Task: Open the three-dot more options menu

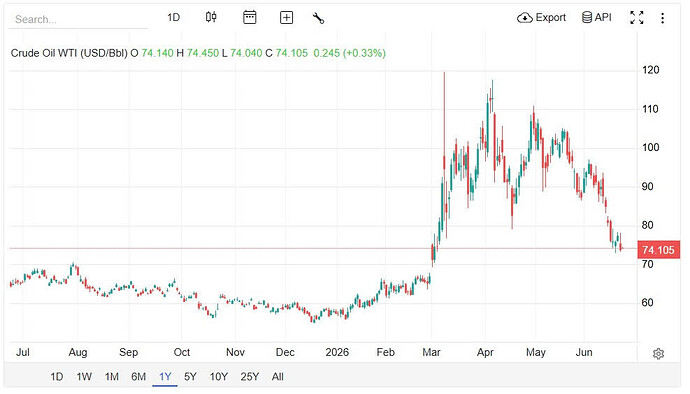Action: (662, 18)
